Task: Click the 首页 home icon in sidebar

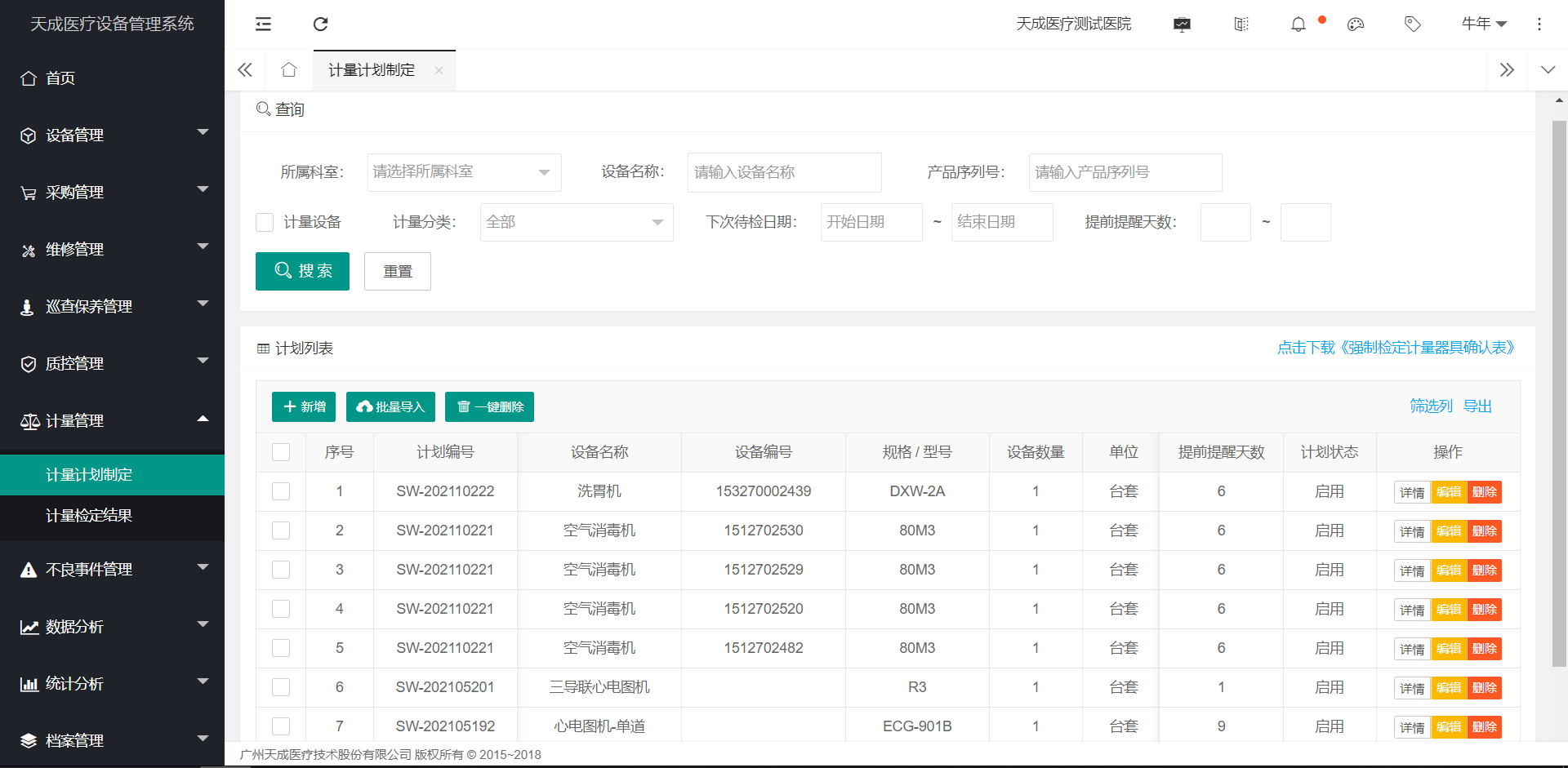Action: (x=29, y=78)
